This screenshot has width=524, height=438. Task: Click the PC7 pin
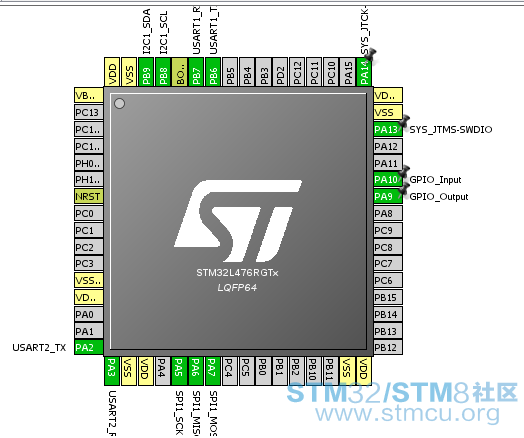pos(388,263)
